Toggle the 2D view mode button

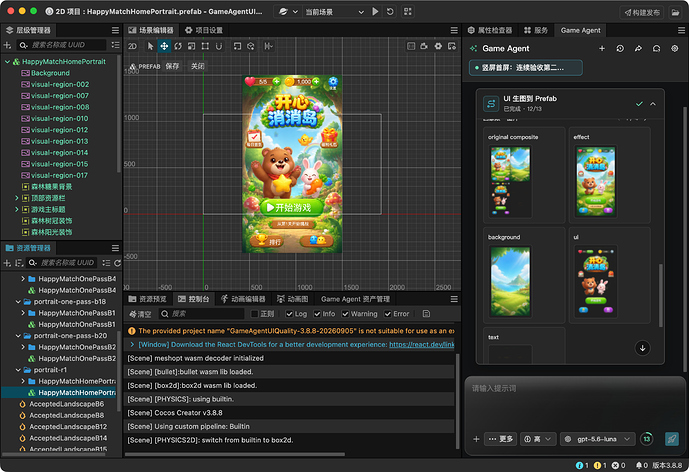click(x=132, y=46)
